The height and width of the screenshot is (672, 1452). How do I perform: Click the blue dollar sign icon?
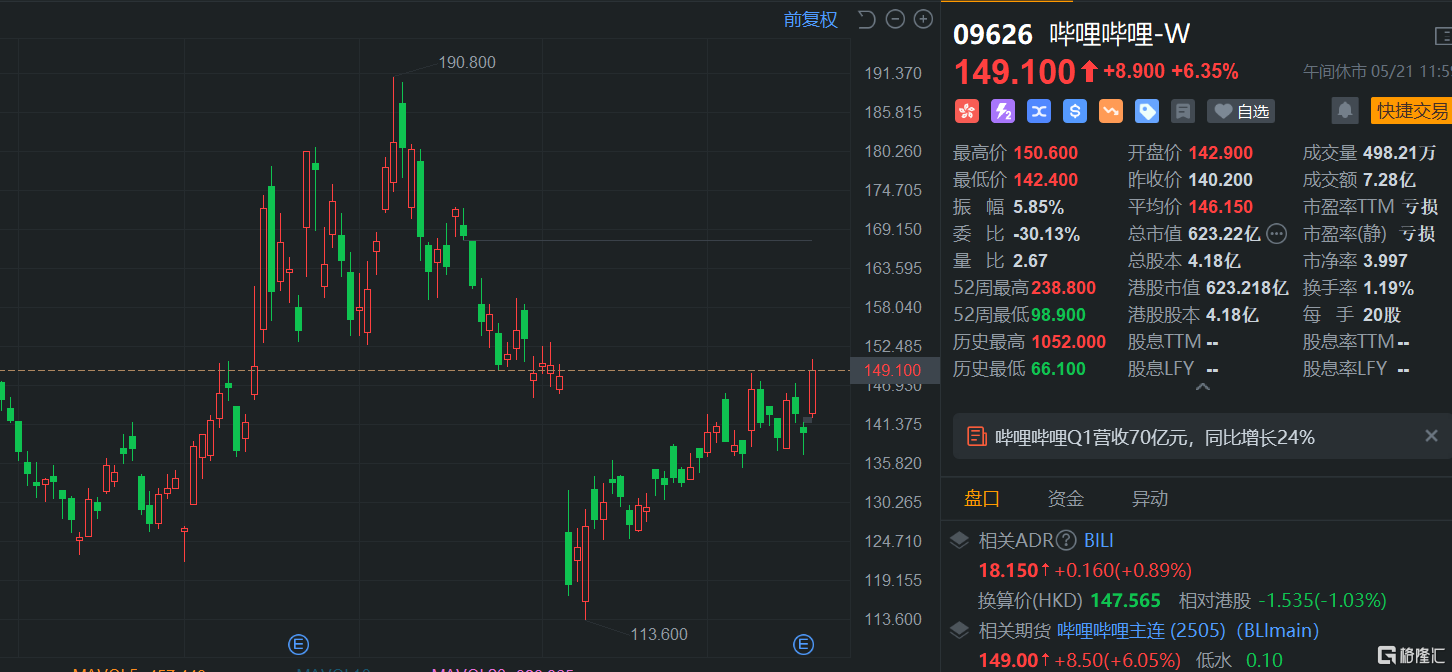point(1075,111)
